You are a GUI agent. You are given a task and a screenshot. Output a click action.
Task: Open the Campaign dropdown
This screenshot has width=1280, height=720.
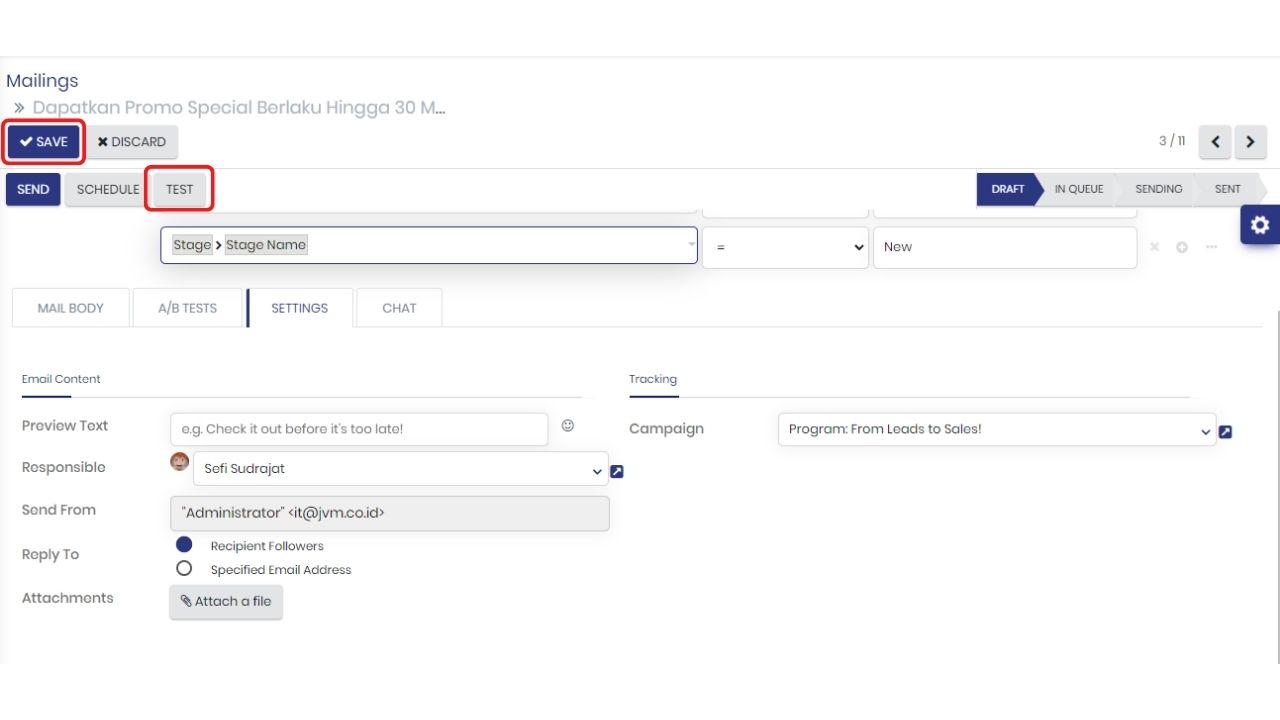pyautogui.click(x=997, y=429)
